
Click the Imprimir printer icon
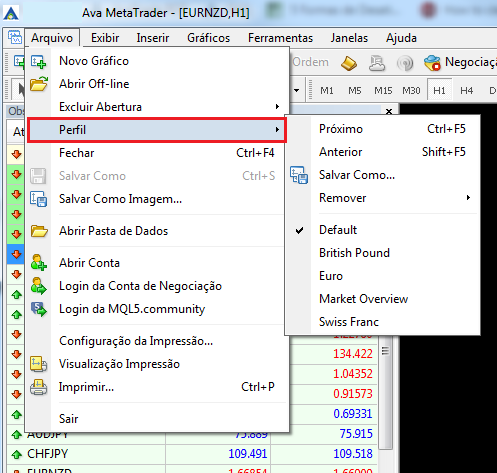click(x=38, y=387)
